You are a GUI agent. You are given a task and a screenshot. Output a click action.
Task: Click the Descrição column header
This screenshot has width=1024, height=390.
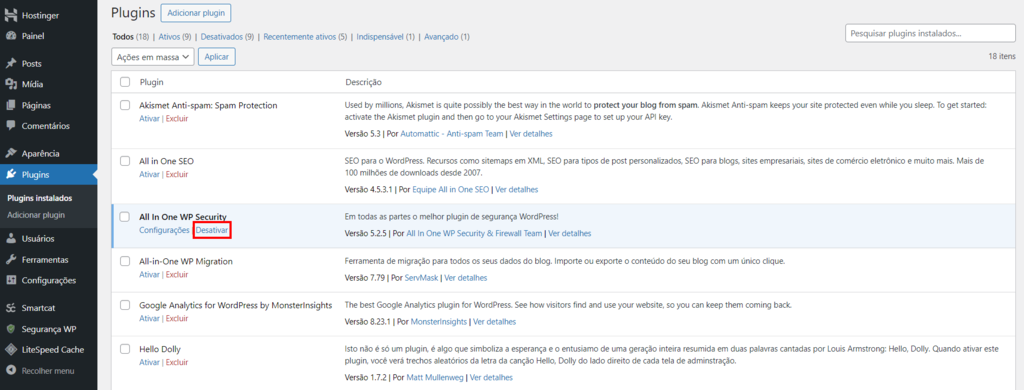pyautogui.click(x=363, y=82)
